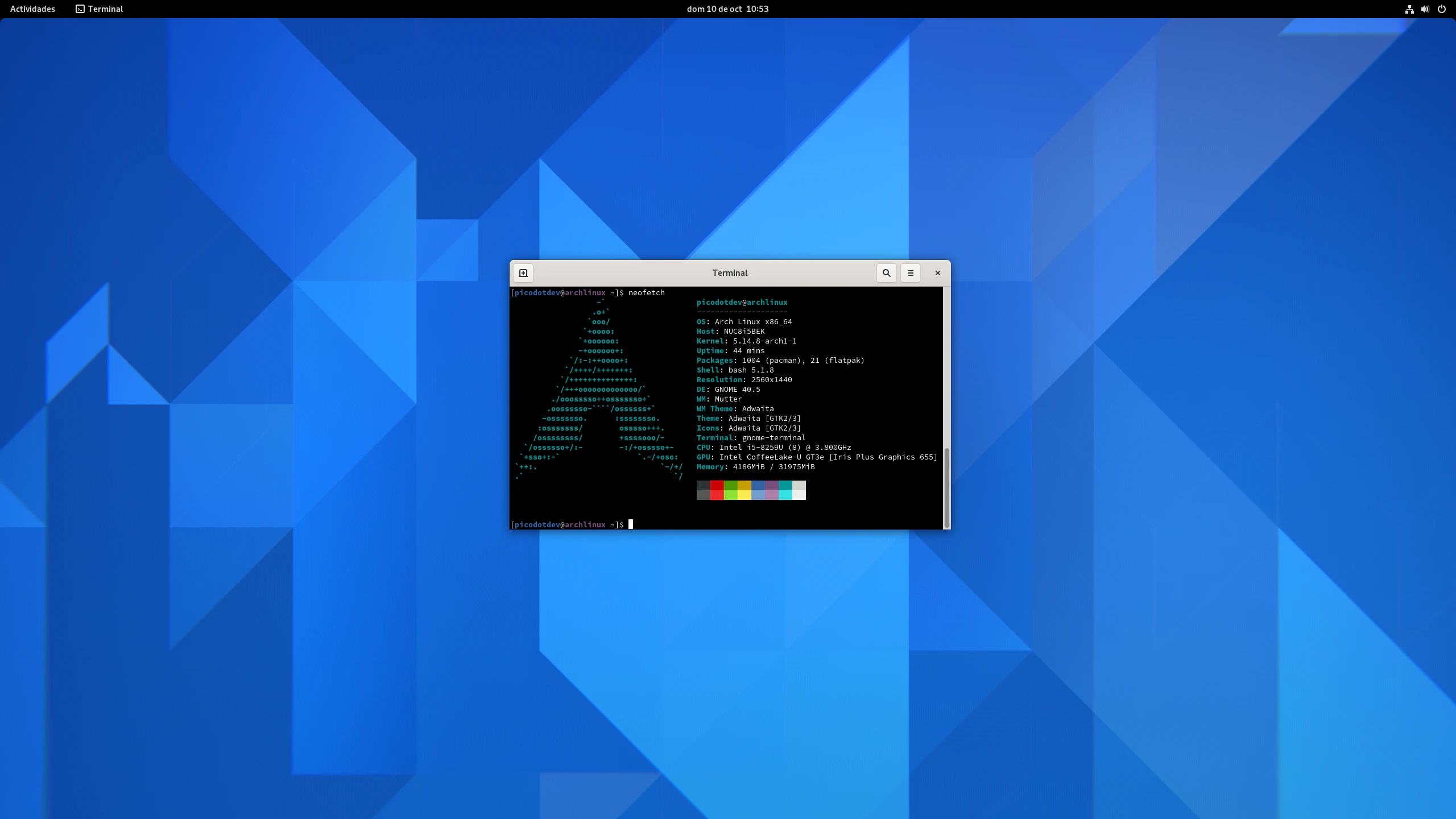Click the terminal scrollbar handle
Image resolution: width=1456 pixels, height=819 pixels.
pyautogui.click(x=946, y=488)
